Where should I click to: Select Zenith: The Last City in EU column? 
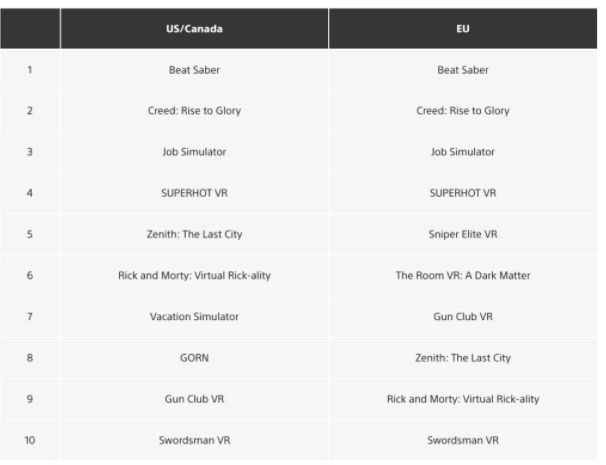462,357
